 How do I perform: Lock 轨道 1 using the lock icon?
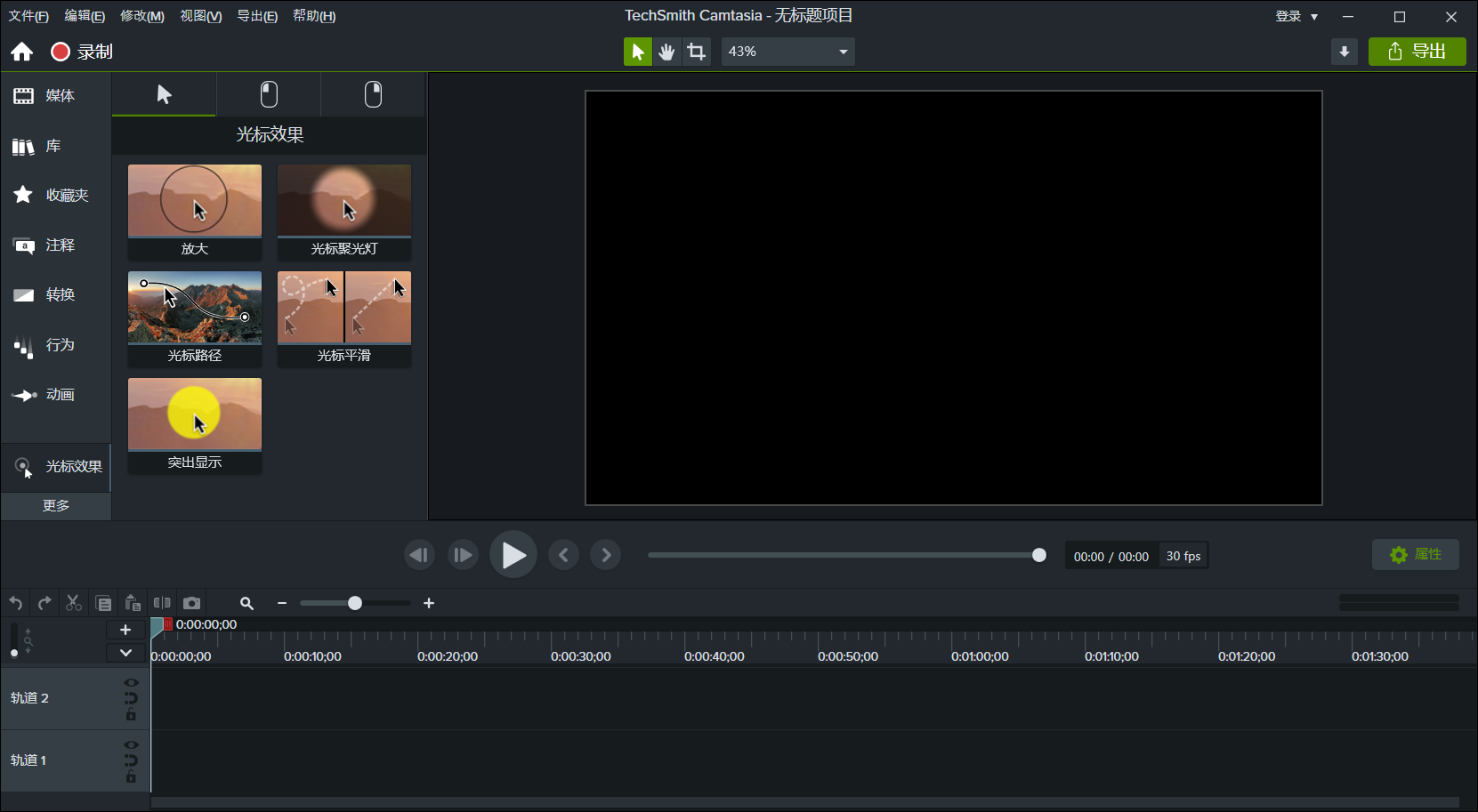(131, 776)
